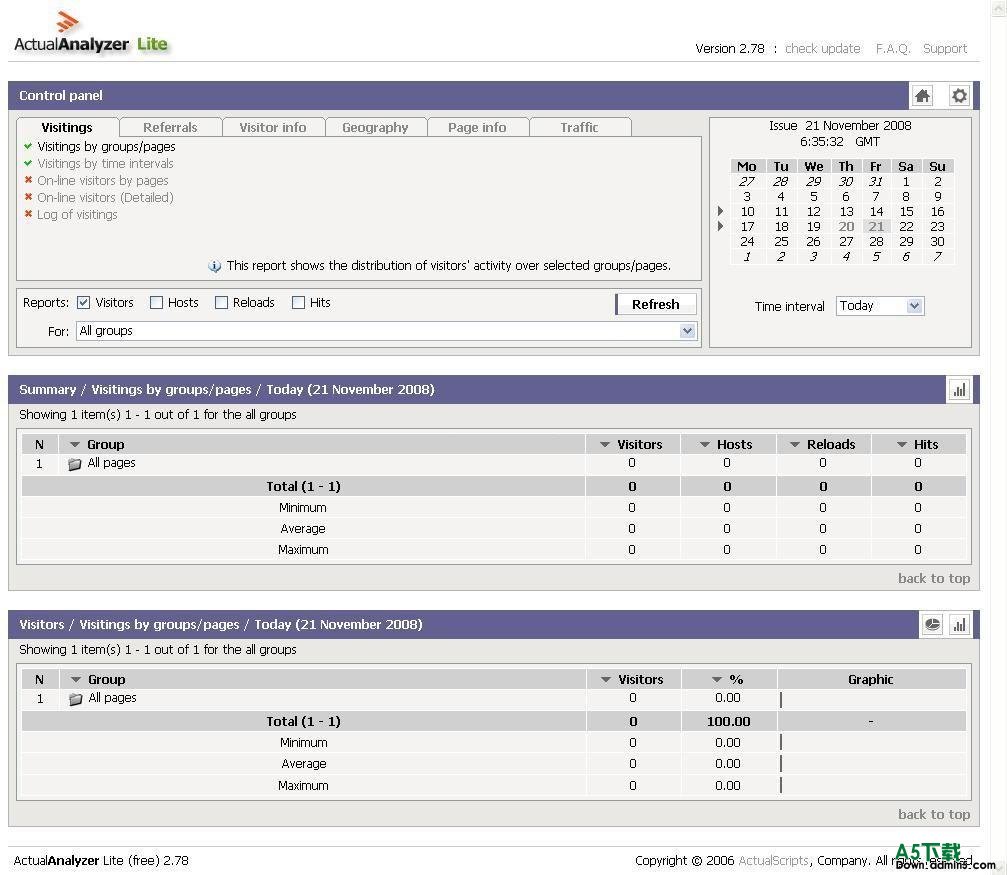Click the All pages folder icon in Visitors table
Screen dimensions: 1007x875
[x=75, y=699]
